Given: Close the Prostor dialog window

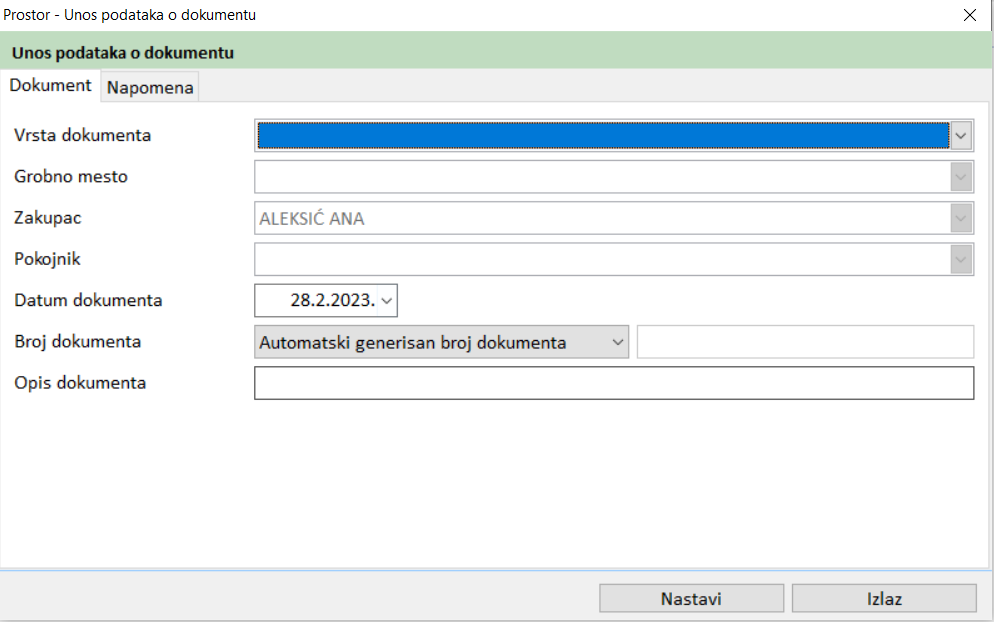Looking at the screenshot, I should click(969, 15).
